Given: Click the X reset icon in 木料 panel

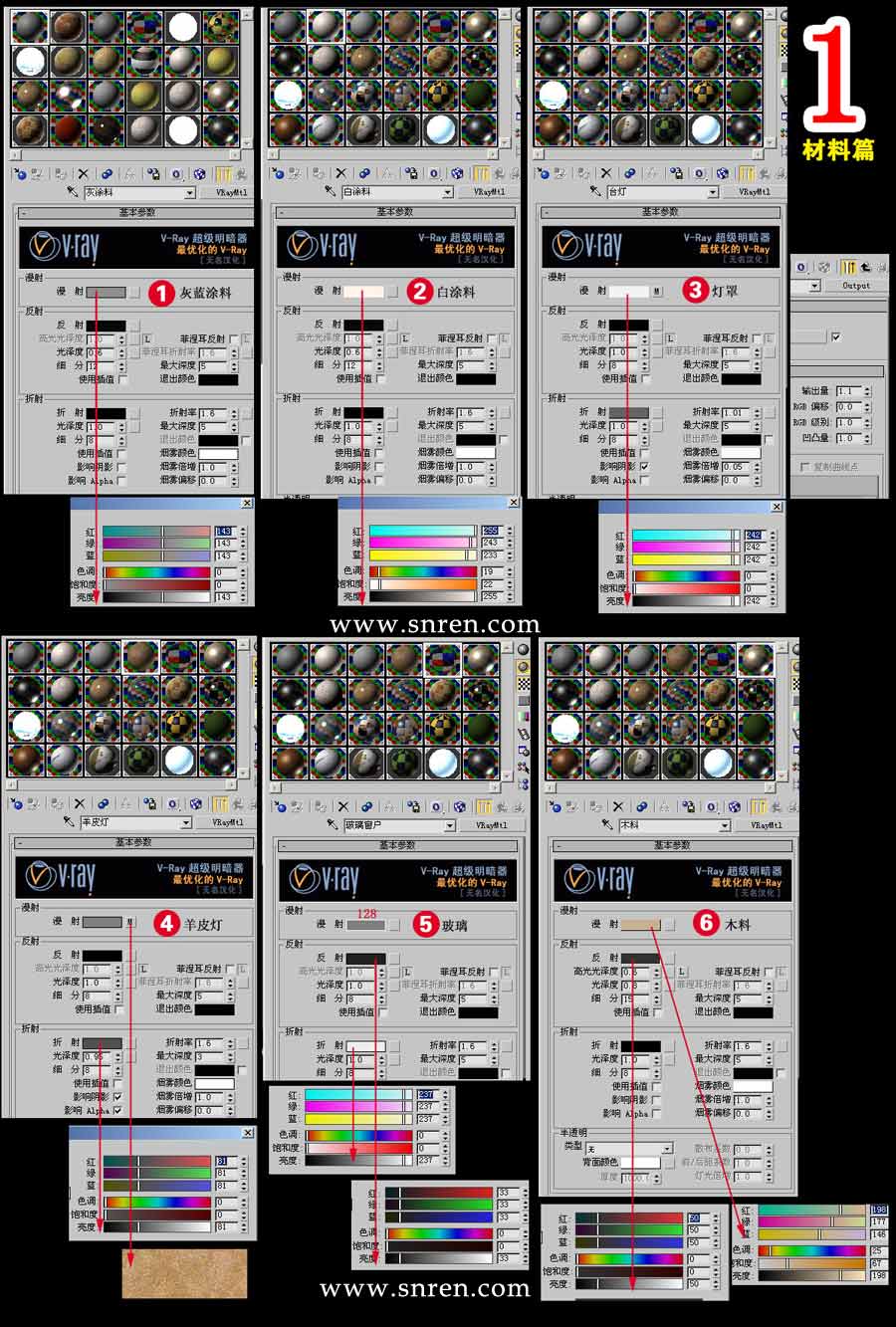Looking at the screenshot, I should coord(618,806).
